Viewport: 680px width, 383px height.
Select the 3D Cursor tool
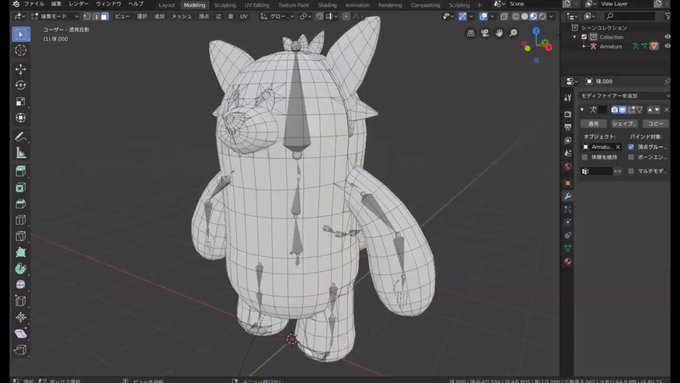coord(20,50)
